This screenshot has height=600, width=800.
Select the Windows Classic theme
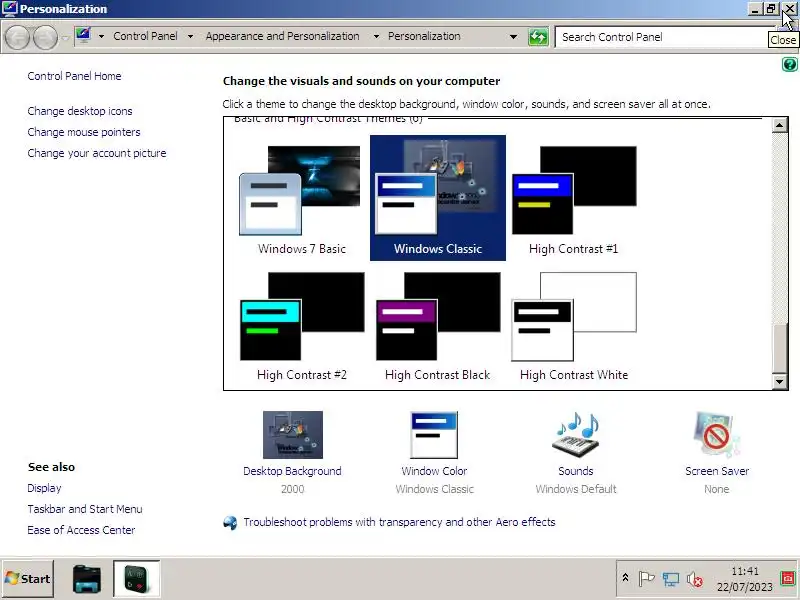(438, 198)
